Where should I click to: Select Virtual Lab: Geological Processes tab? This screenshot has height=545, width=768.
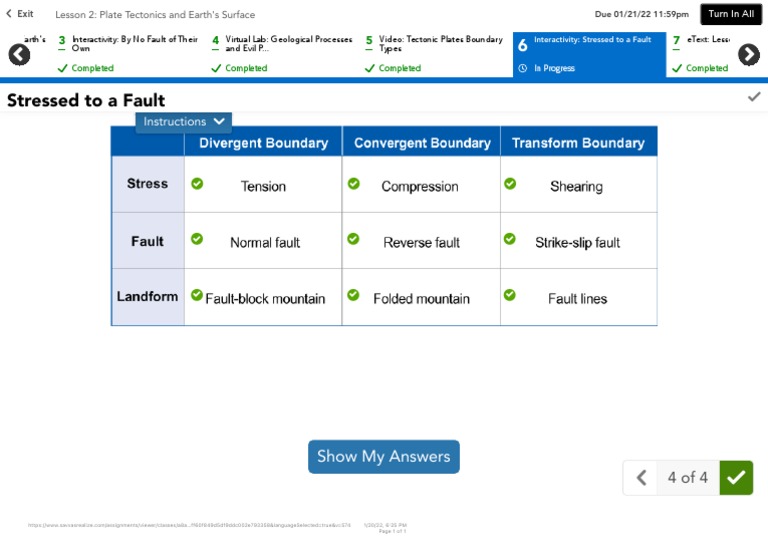[x=282, y=54]
